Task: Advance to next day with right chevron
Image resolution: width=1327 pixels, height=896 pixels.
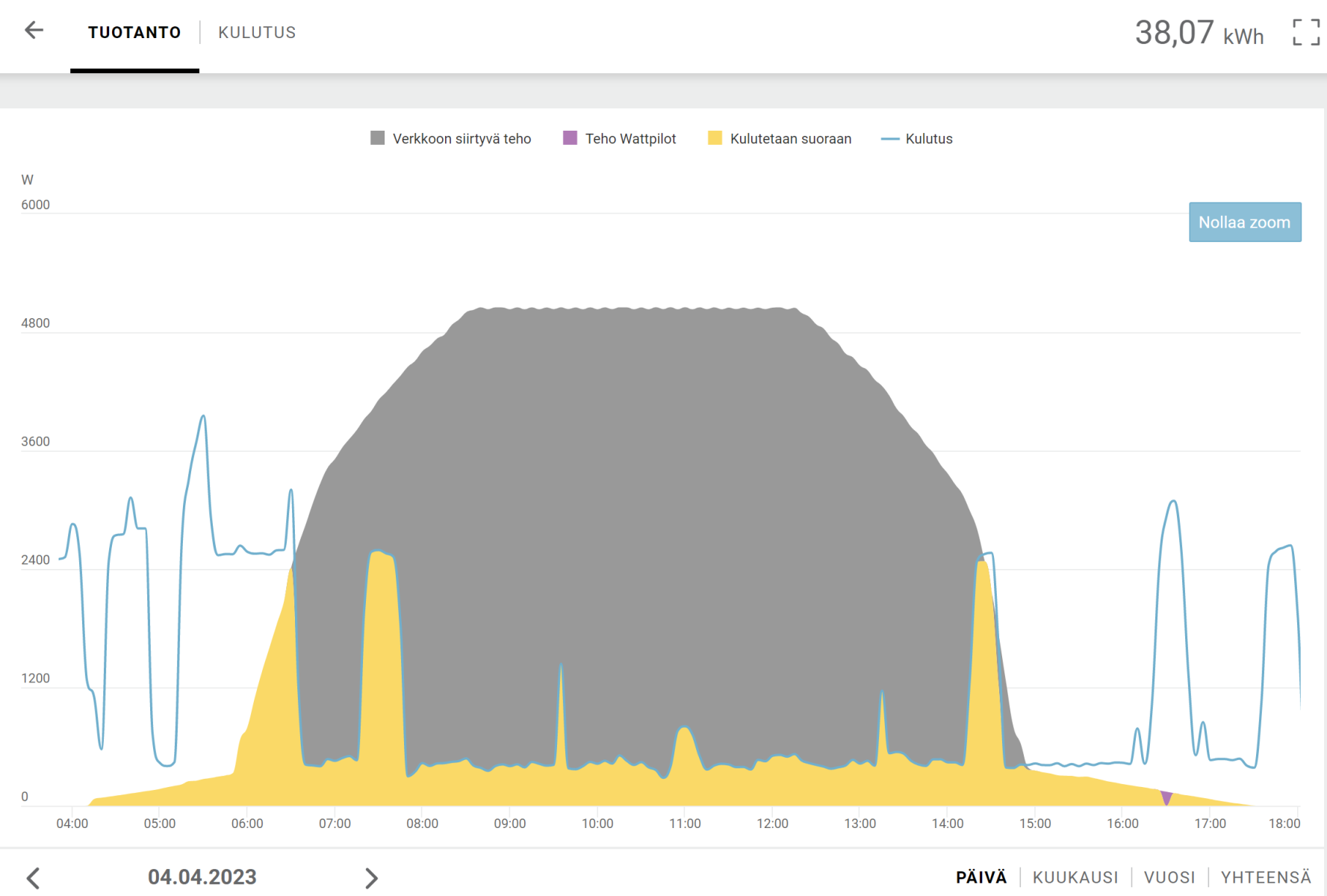Action: 371,877
